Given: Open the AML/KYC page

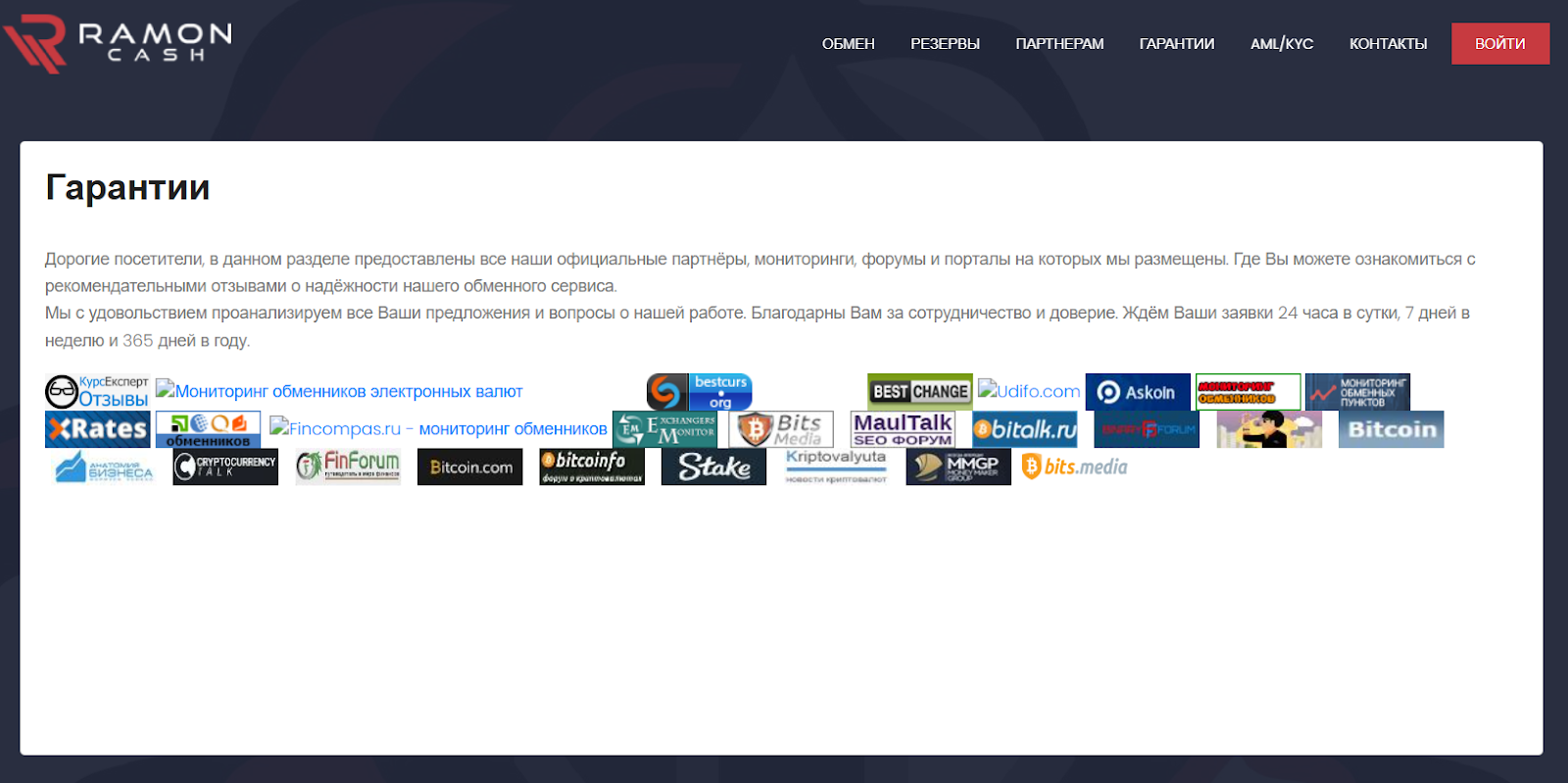Looking at the screenshot, I should coord(1282,44).
